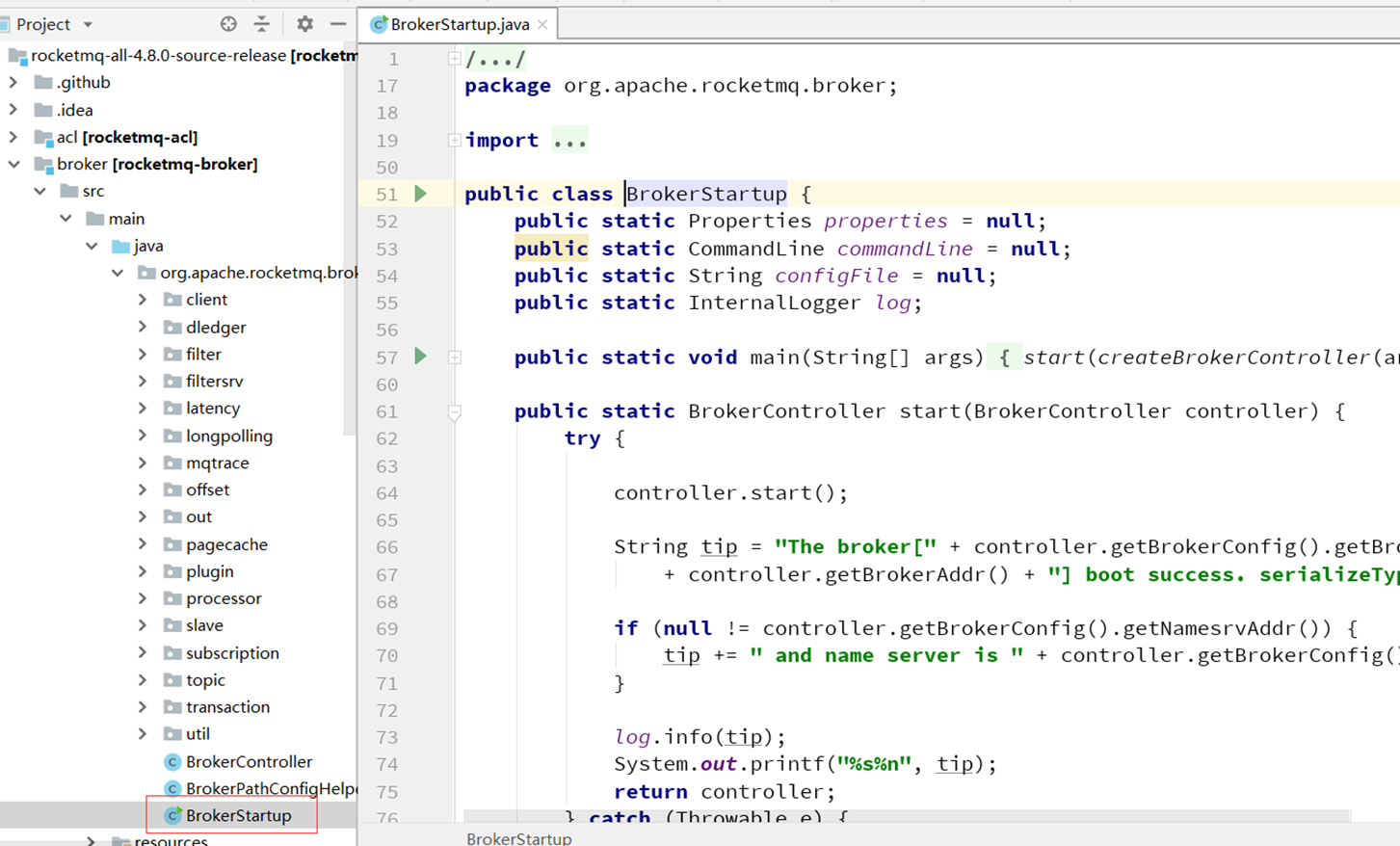1400x846 pixels.
Task: Toggle fold of main method body
Action: tap(454, 357)
